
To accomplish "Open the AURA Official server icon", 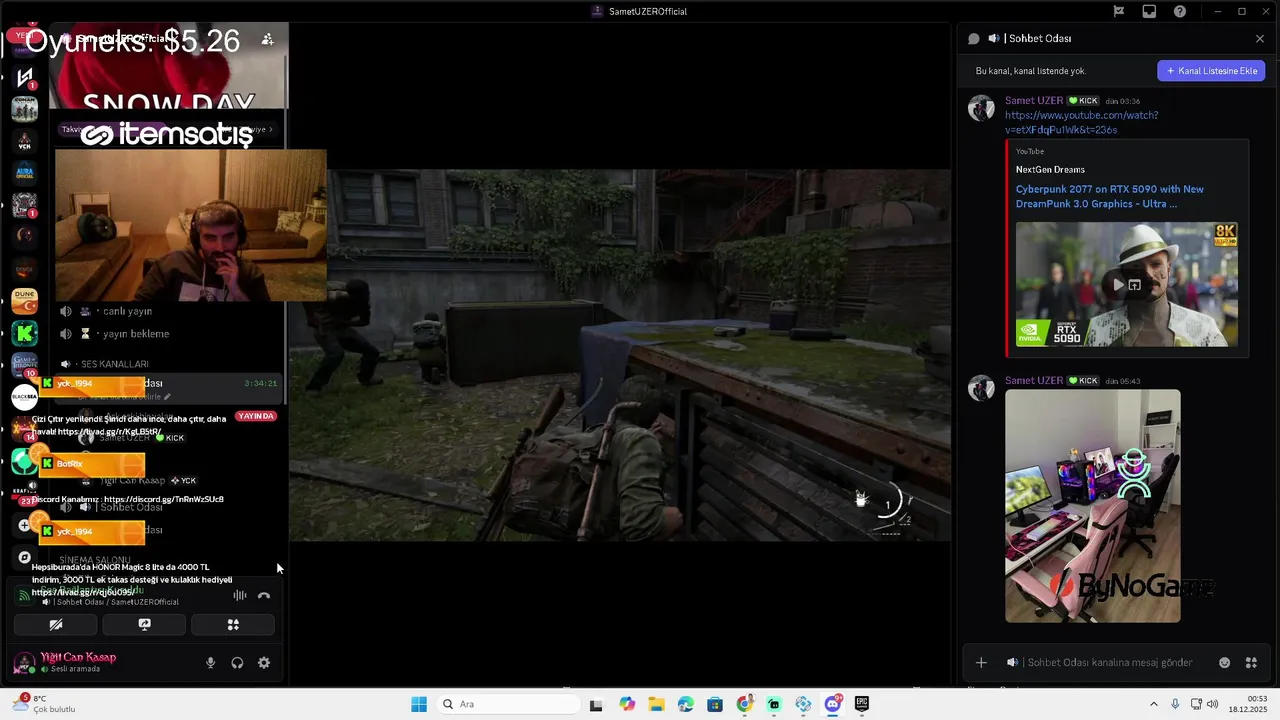I will pyautogui.click(x=25, y=172).
